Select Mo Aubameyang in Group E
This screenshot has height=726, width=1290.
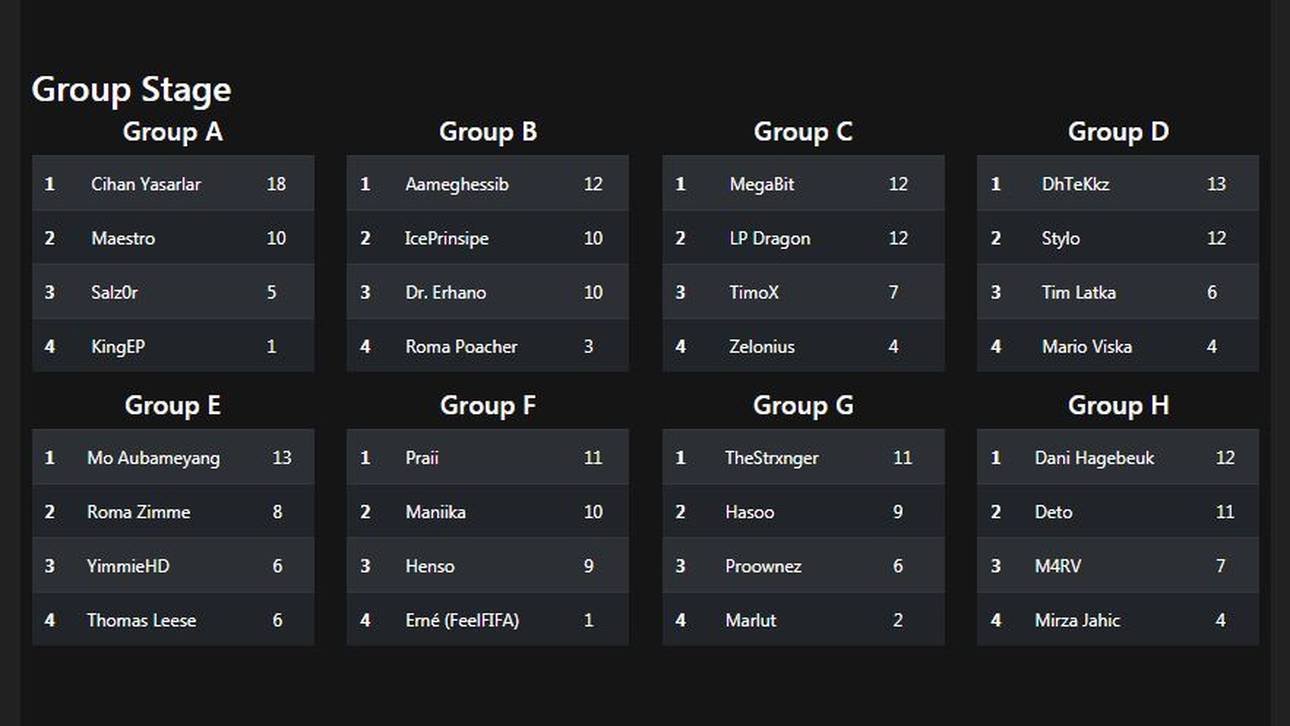[153, 458]
